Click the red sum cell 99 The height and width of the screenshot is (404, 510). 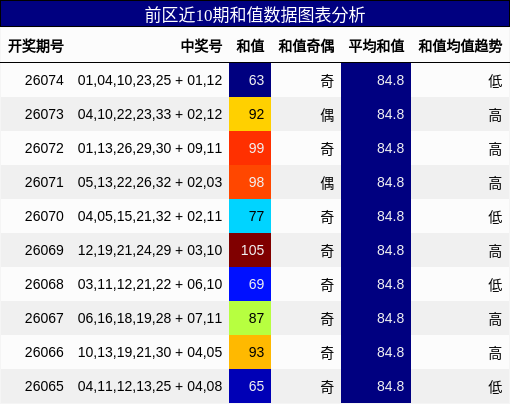click(x=250, y=148)
